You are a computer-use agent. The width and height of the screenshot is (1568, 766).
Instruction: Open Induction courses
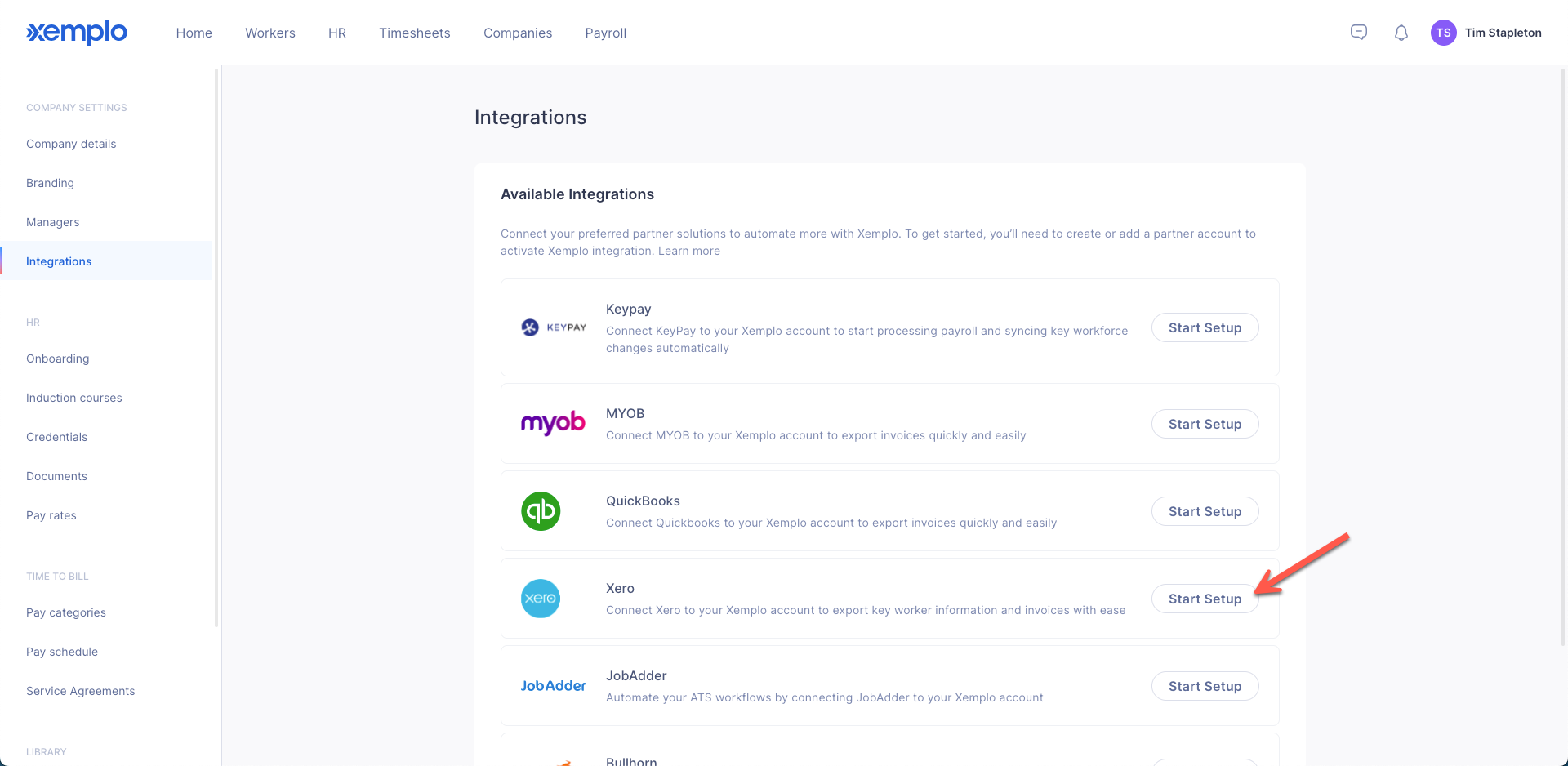point(73,398)
